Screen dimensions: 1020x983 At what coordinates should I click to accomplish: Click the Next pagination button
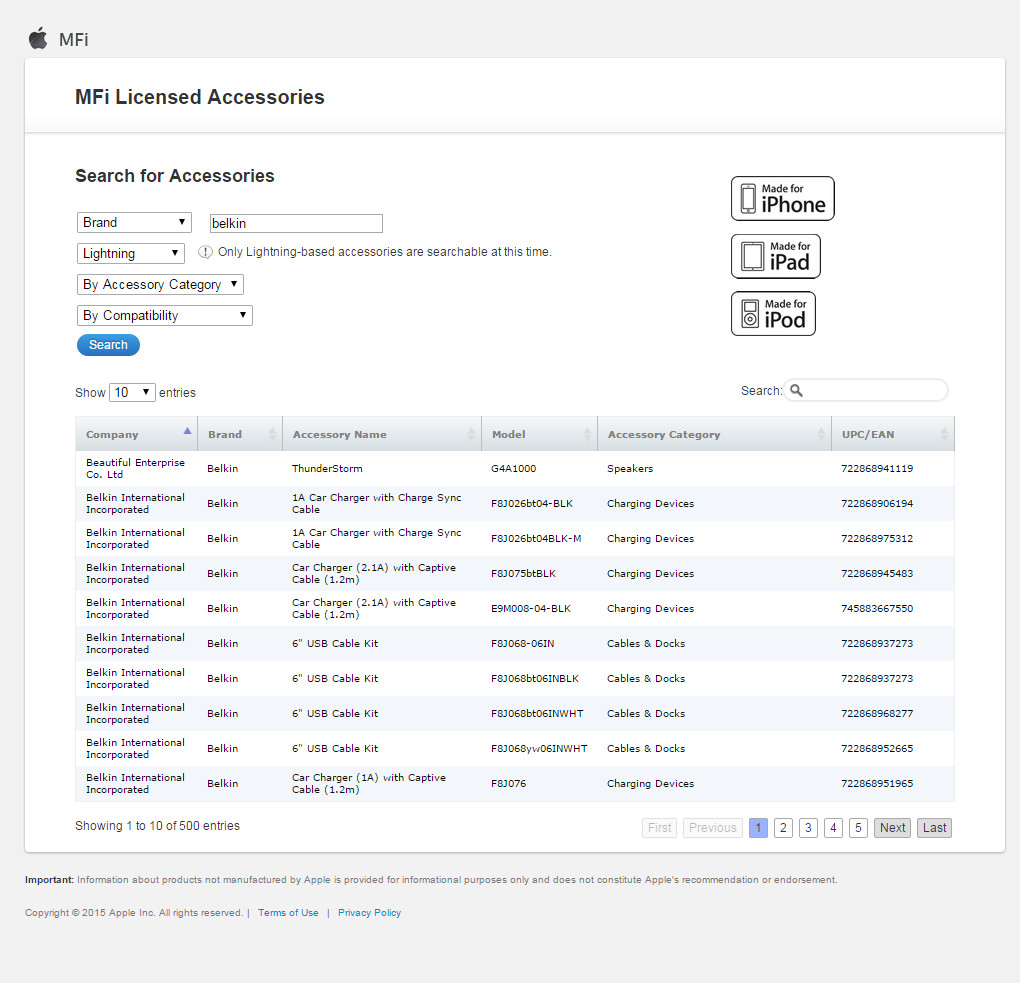tap(892, 828)
